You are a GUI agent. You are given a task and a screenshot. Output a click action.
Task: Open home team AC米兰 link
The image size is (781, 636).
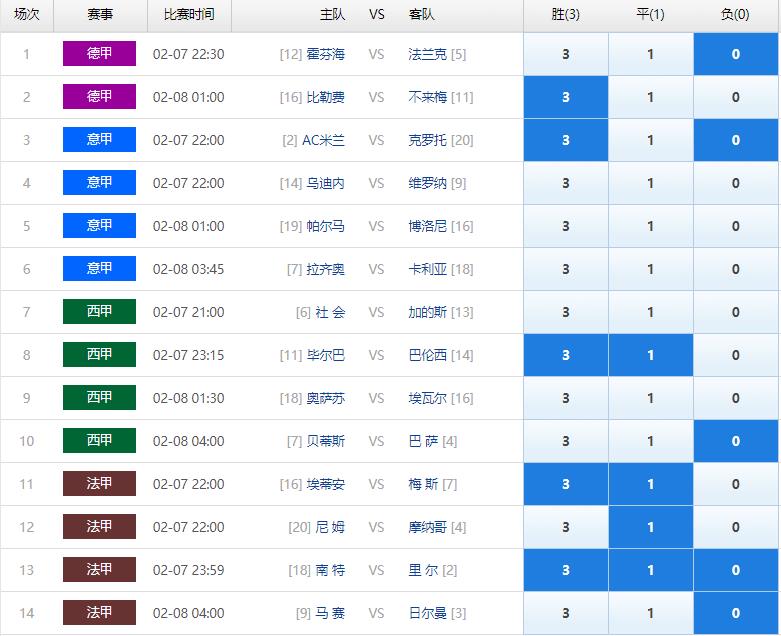(x=323, y=140)
